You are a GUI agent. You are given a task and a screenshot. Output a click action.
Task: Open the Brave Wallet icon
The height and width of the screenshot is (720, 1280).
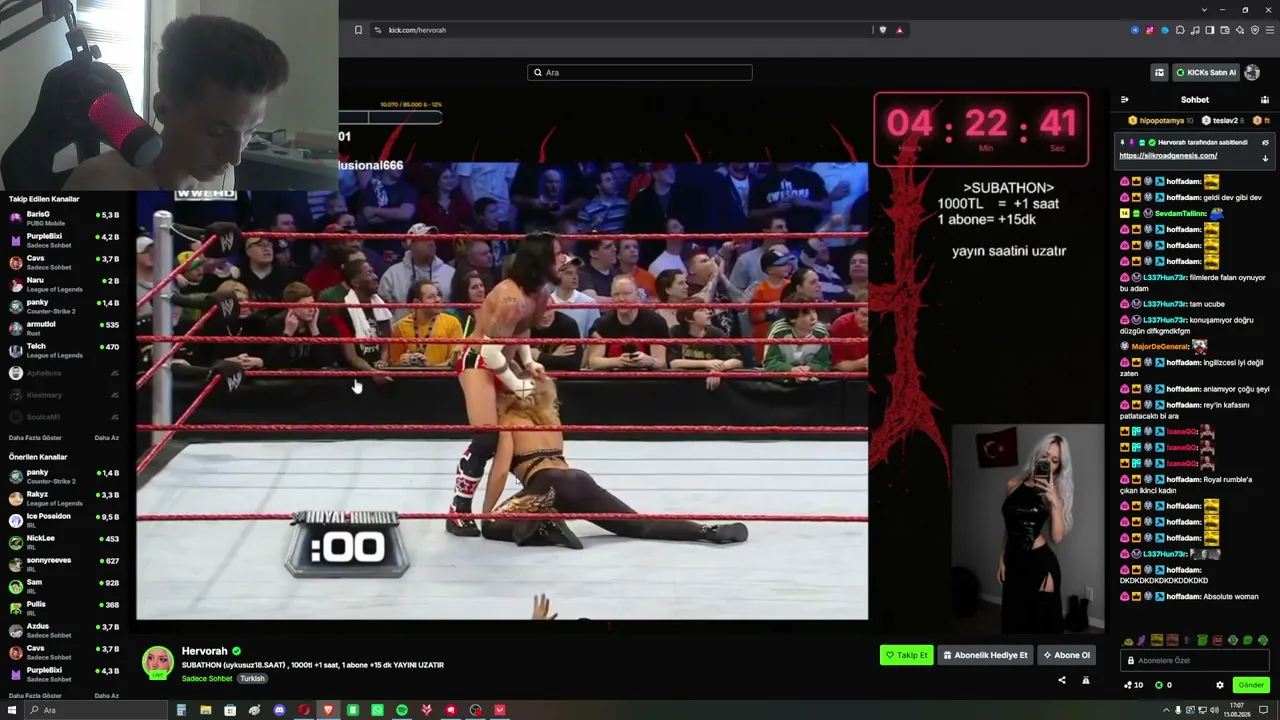(x=1225, y=30)
